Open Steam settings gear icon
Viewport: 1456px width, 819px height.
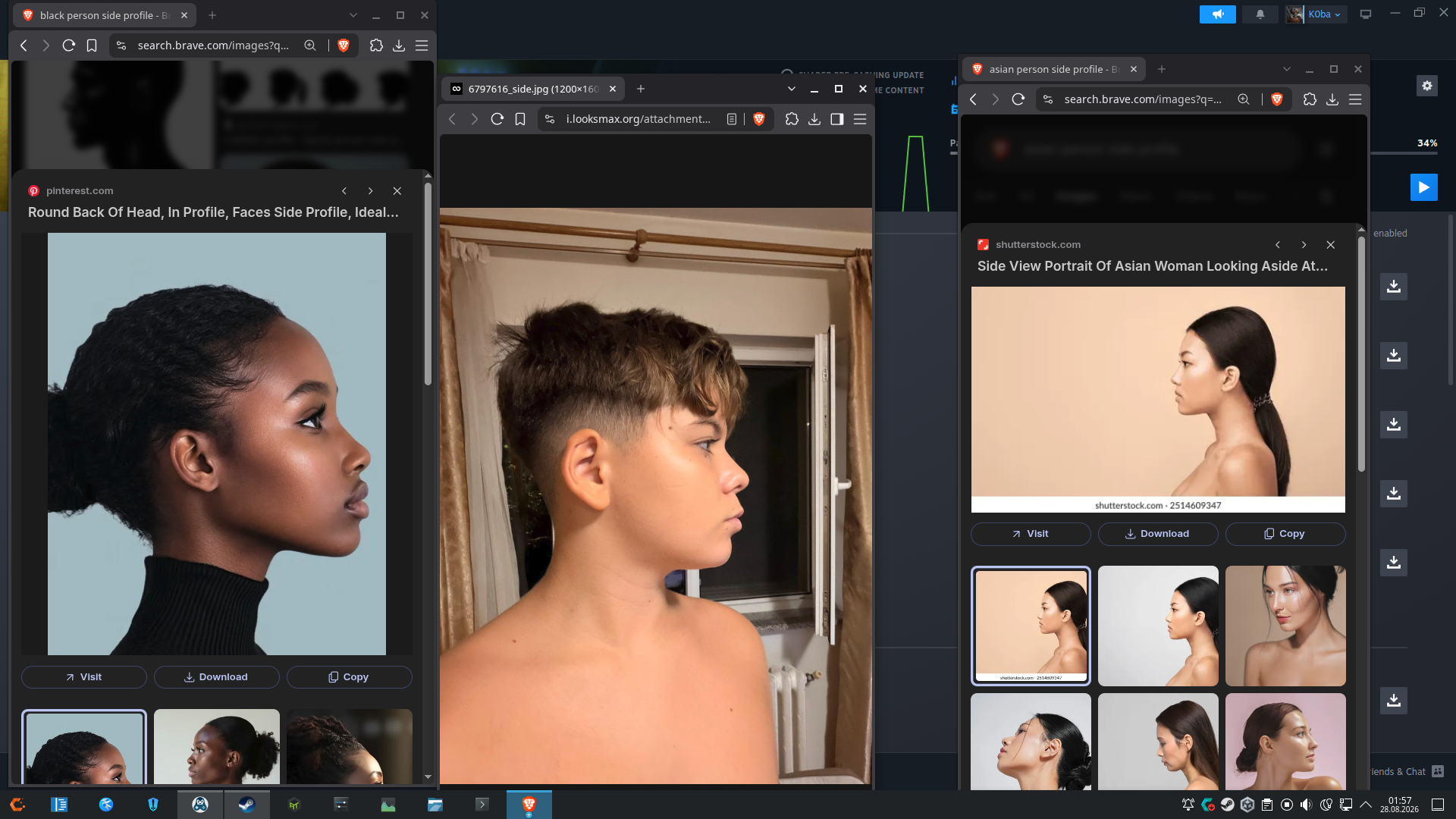tap(1427, 86)
